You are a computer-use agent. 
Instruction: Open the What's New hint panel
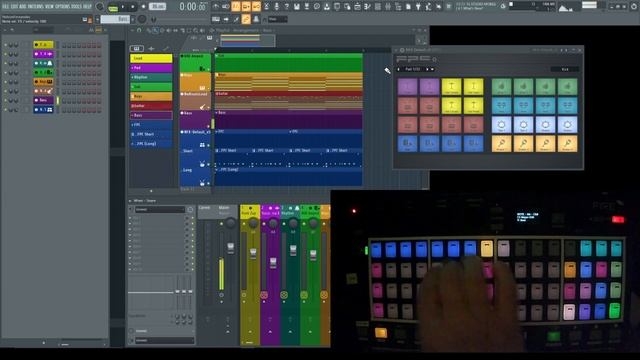pyautogui.click(x=476, y=6)
